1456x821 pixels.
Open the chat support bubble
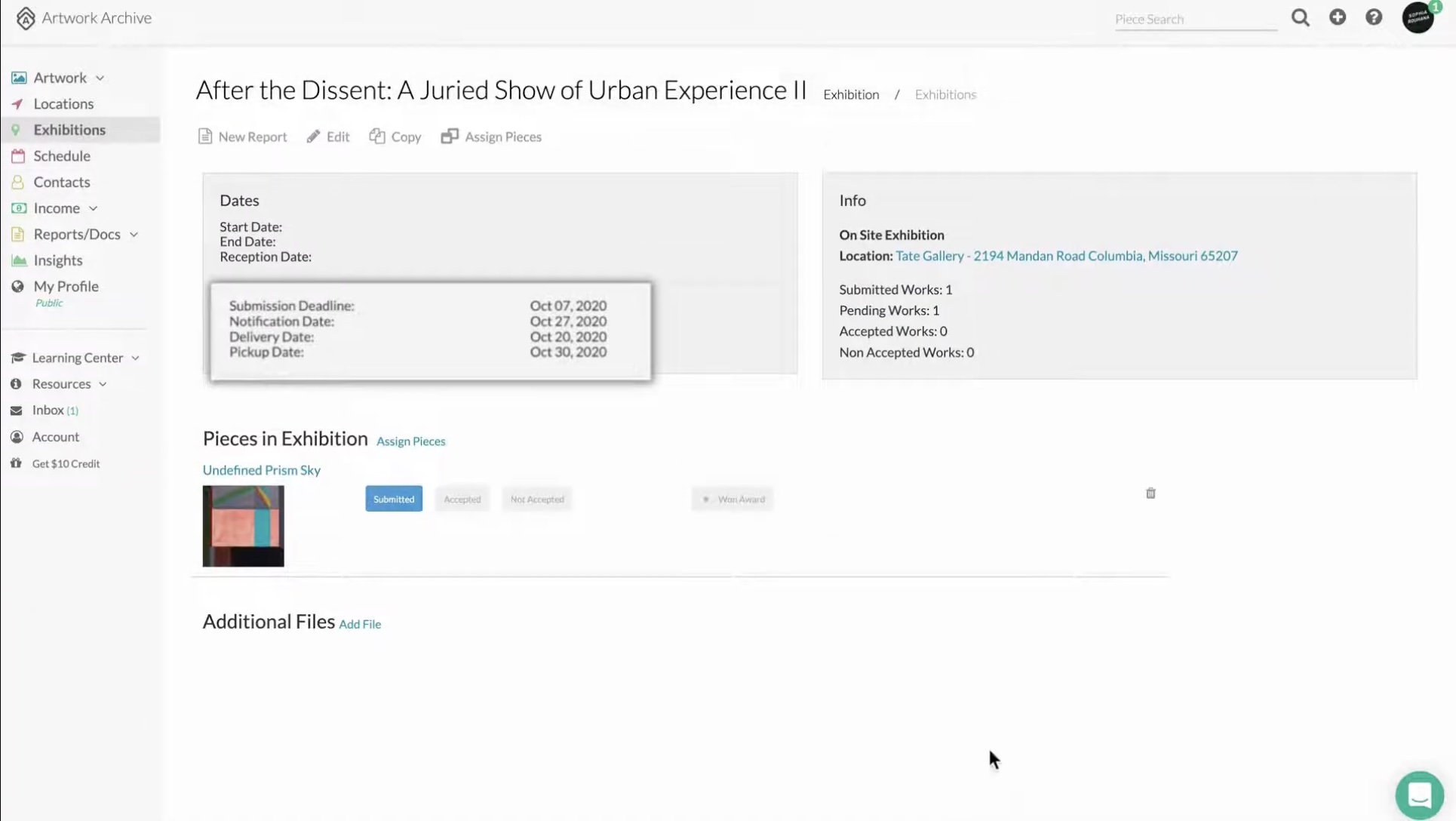coord(1419,795)
